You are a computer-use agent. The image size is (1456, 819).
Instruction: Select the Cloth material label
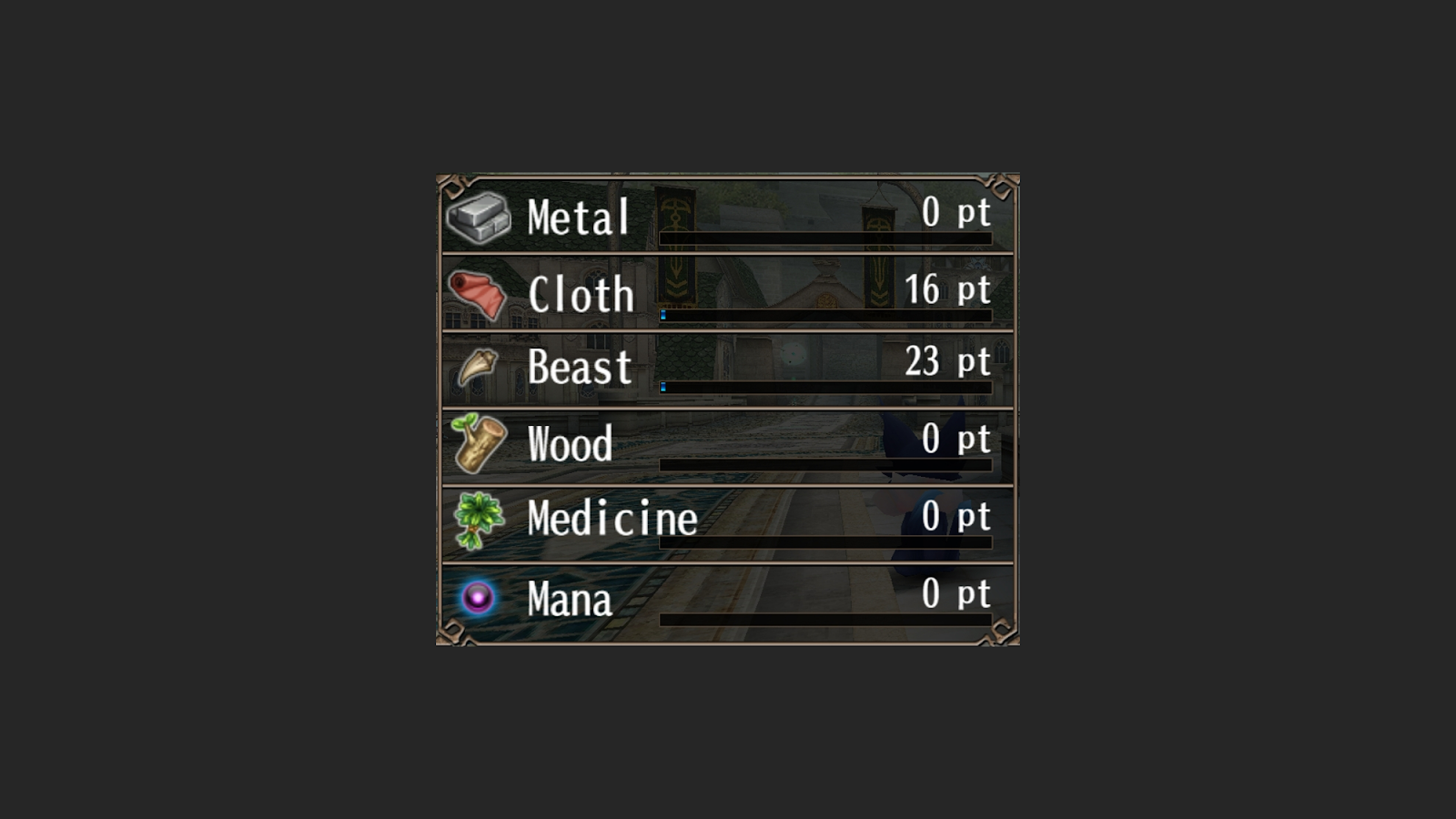coord(581,295)
